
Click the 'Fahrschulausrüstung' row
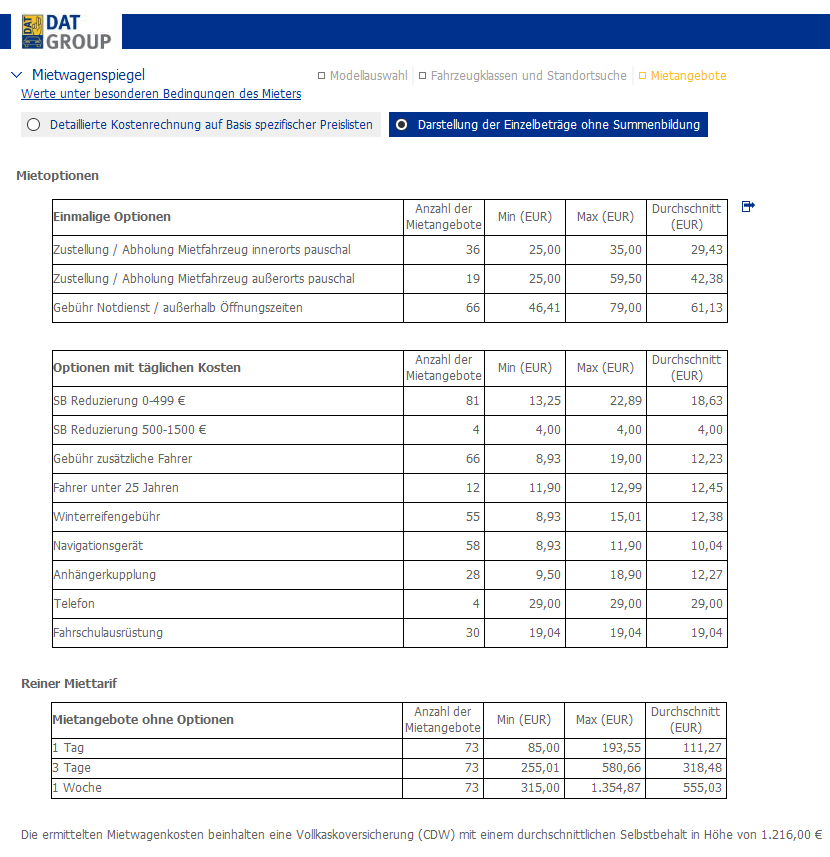[108, 633]
